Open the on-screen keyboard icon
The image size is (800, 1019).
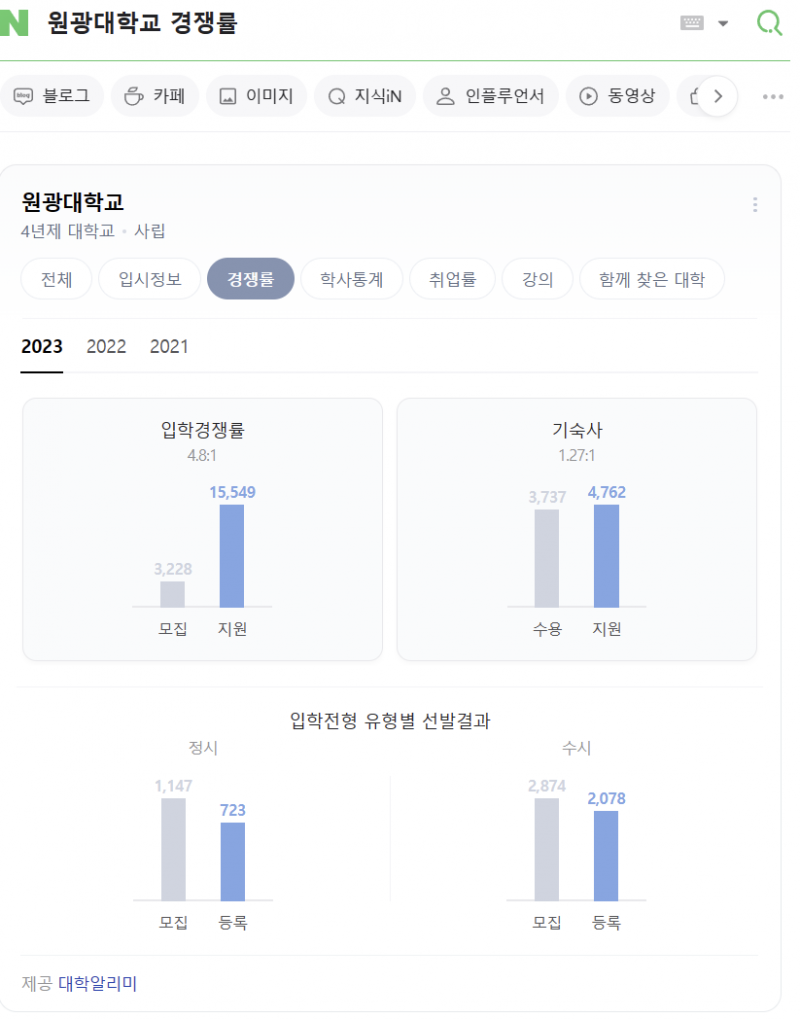[x=692, y=23]
